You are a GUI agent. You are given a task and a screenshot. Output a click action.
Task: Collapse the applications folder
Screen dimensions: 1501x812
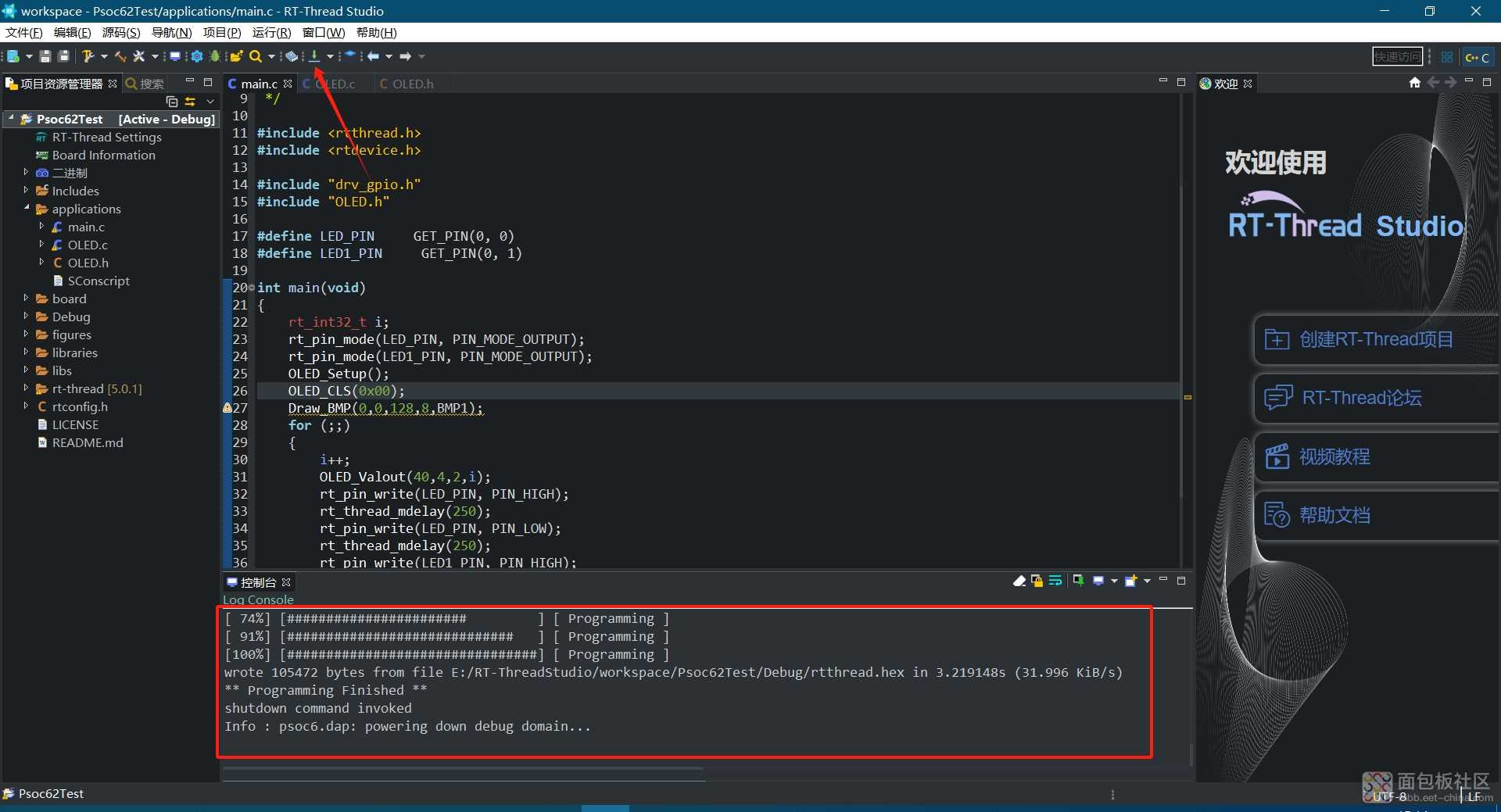26,209
